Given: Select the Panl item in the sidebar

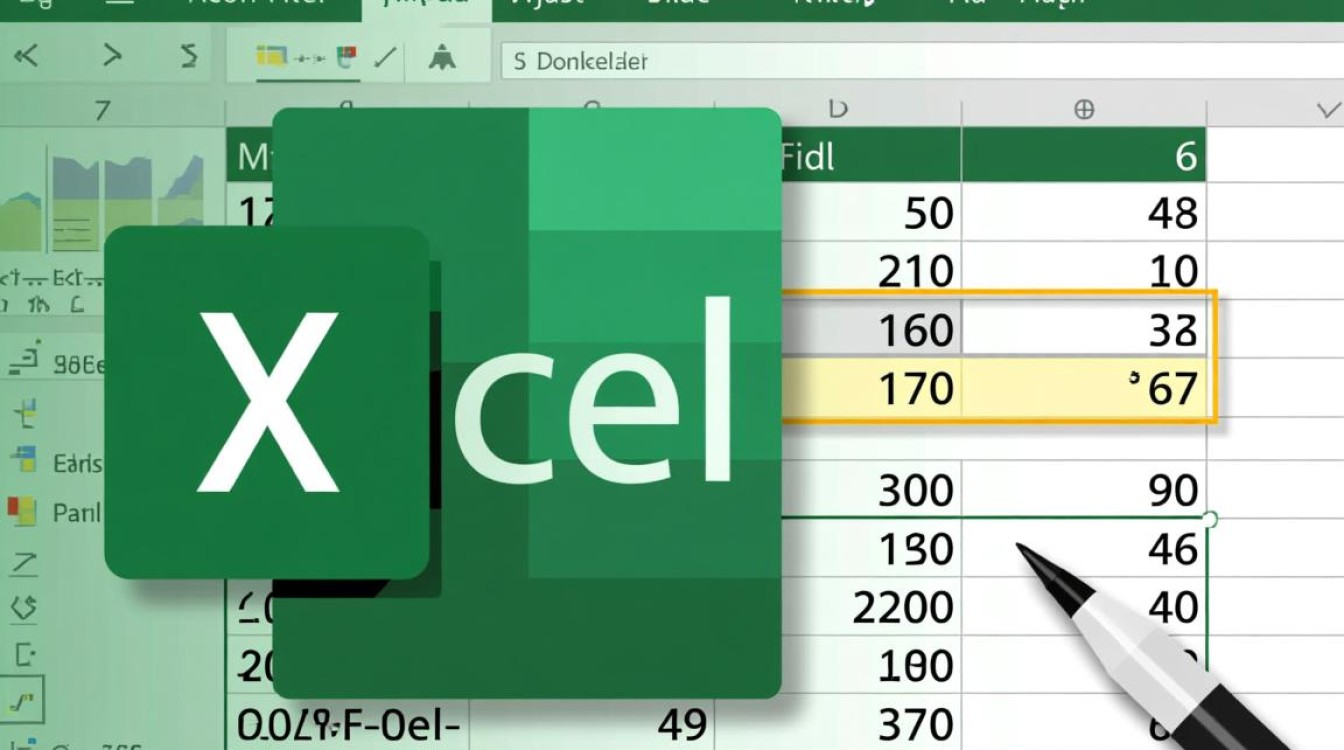Looking at the screenshot, I should point(76,513).
